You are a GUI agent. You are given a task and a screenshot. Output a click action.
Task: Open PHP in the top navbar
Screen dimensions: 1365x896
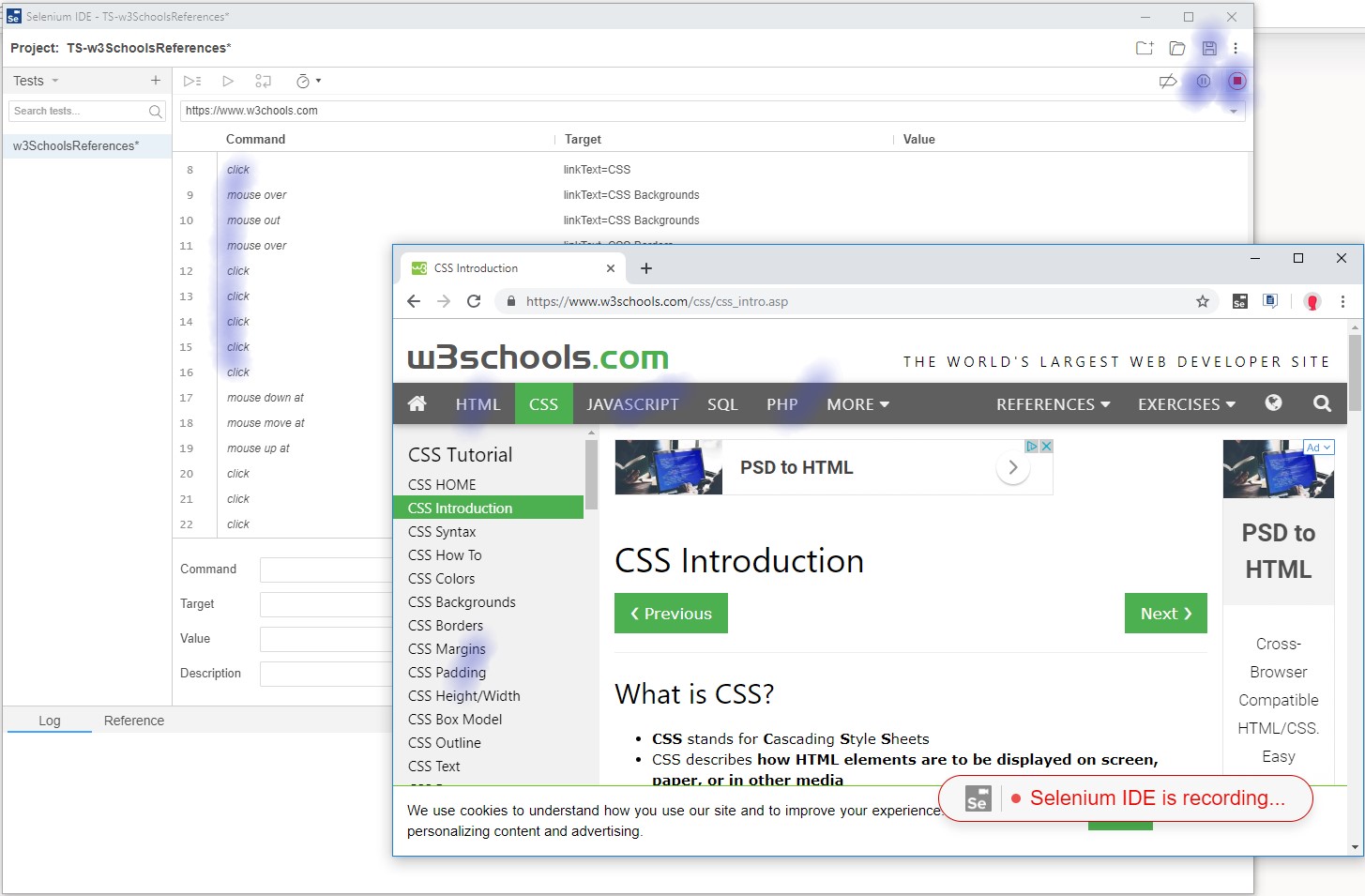coord(781,404)
